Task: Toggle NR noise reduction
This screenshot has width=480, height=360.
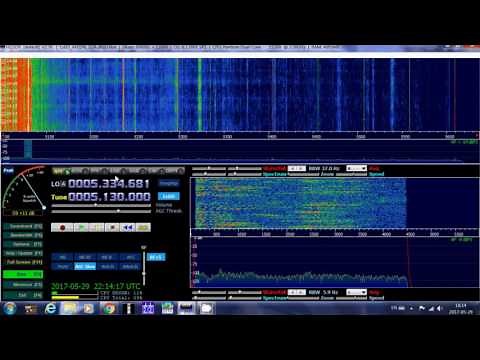Action: [x=63, y=257]
